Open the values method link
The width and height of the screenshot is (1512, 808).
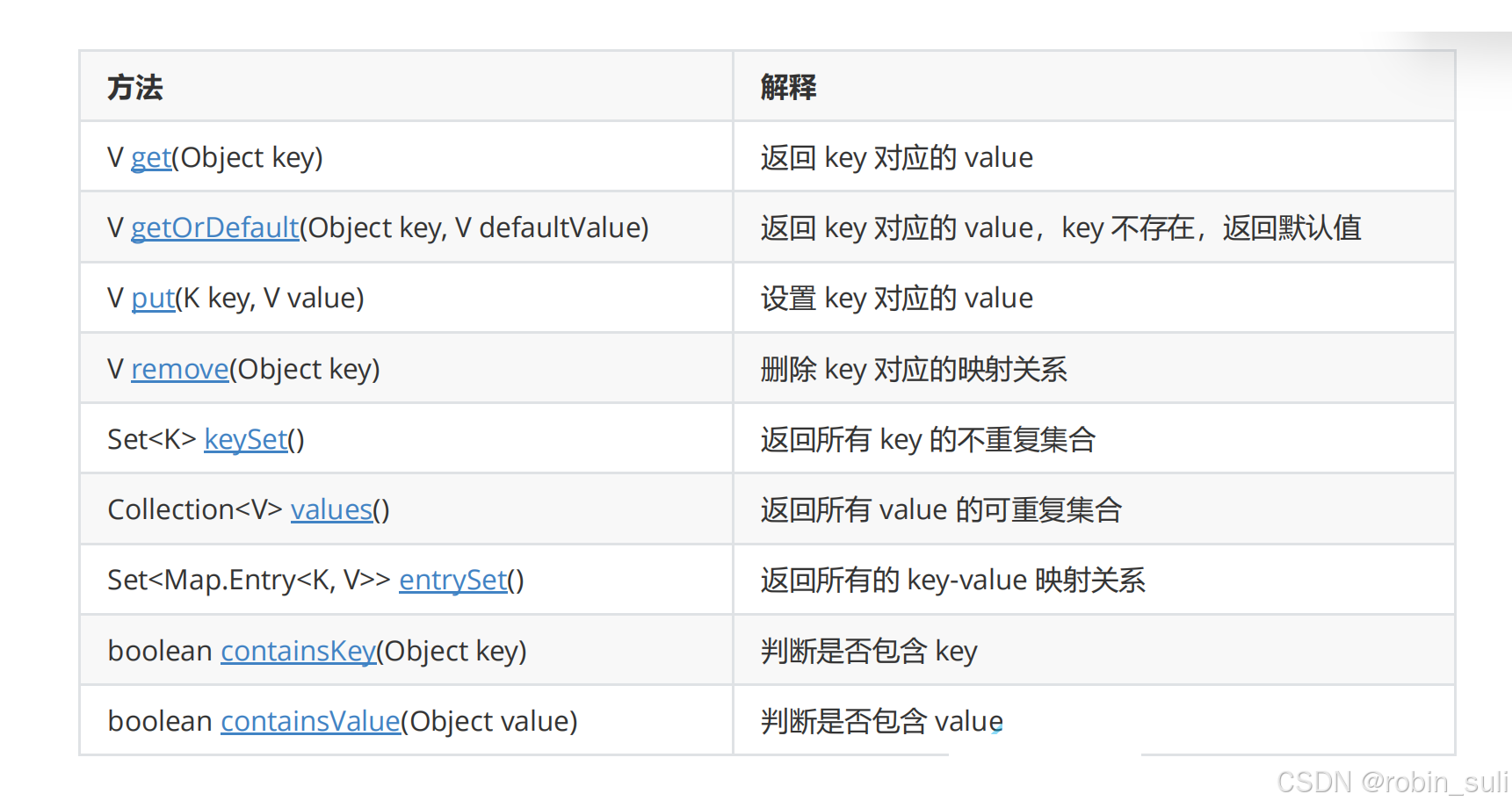tap(332, 510)
